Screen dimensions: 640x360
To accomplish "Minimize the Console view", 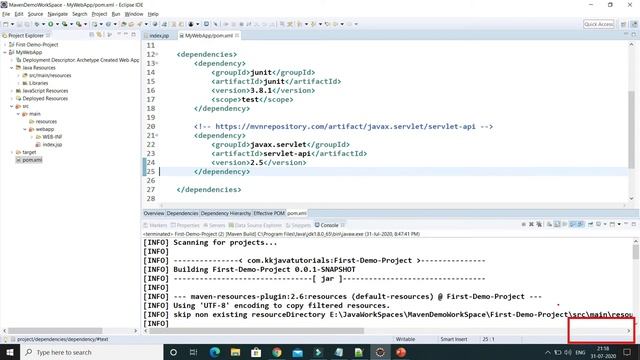I will tap(626, 224).
